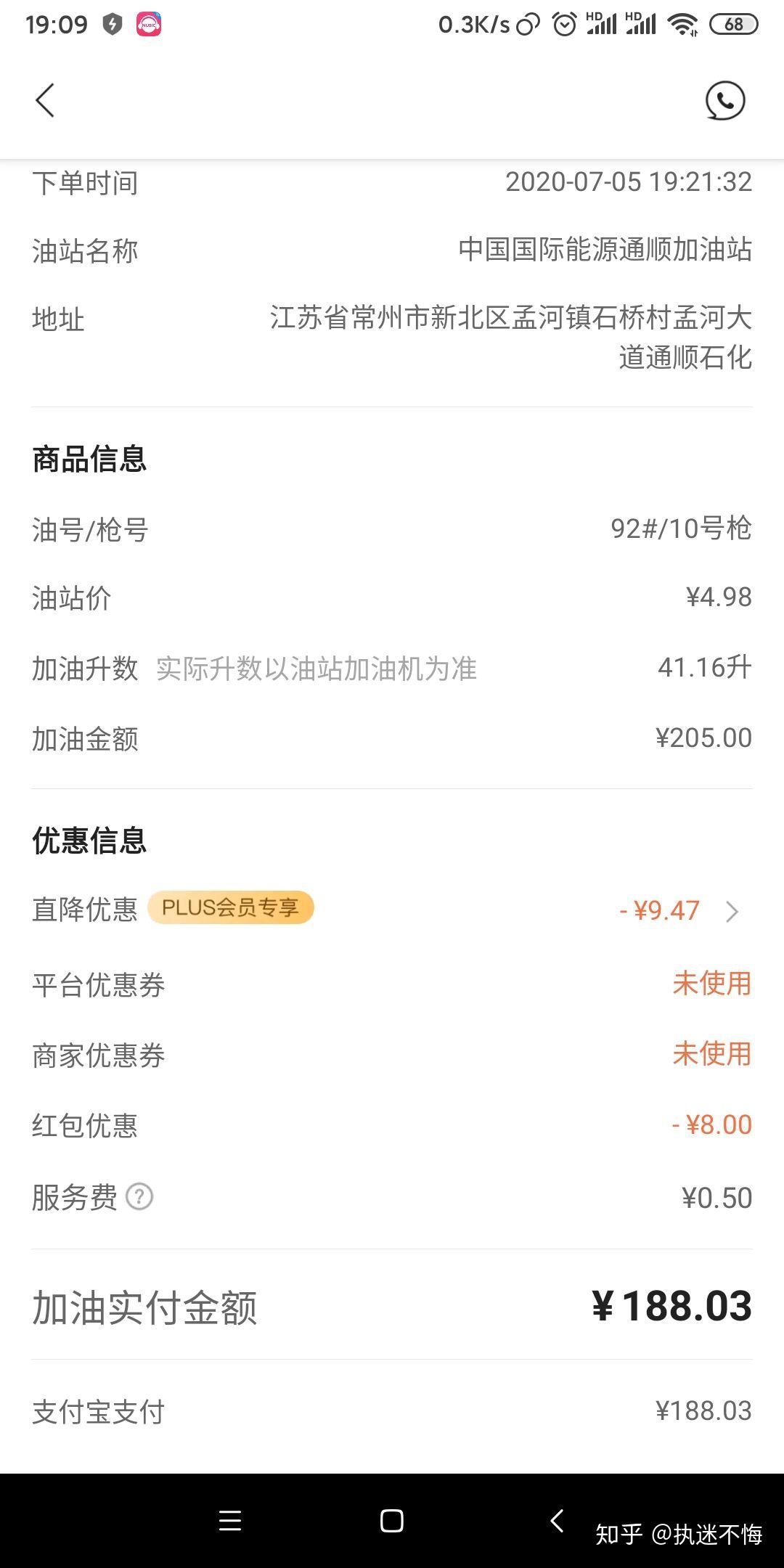Tap the shield notification icon in status bar

[x=112, y=24]
